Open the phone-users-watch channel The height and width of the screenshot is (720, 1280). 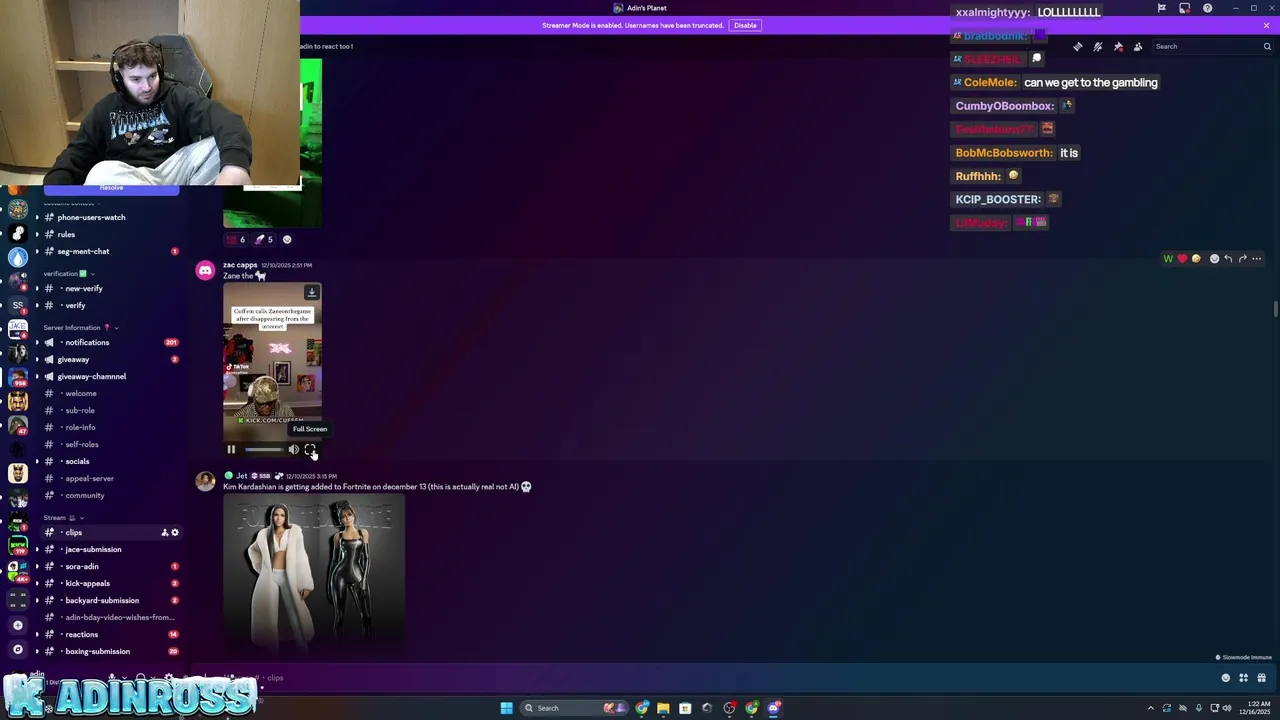pyautogui.click(x=91, y=217)
